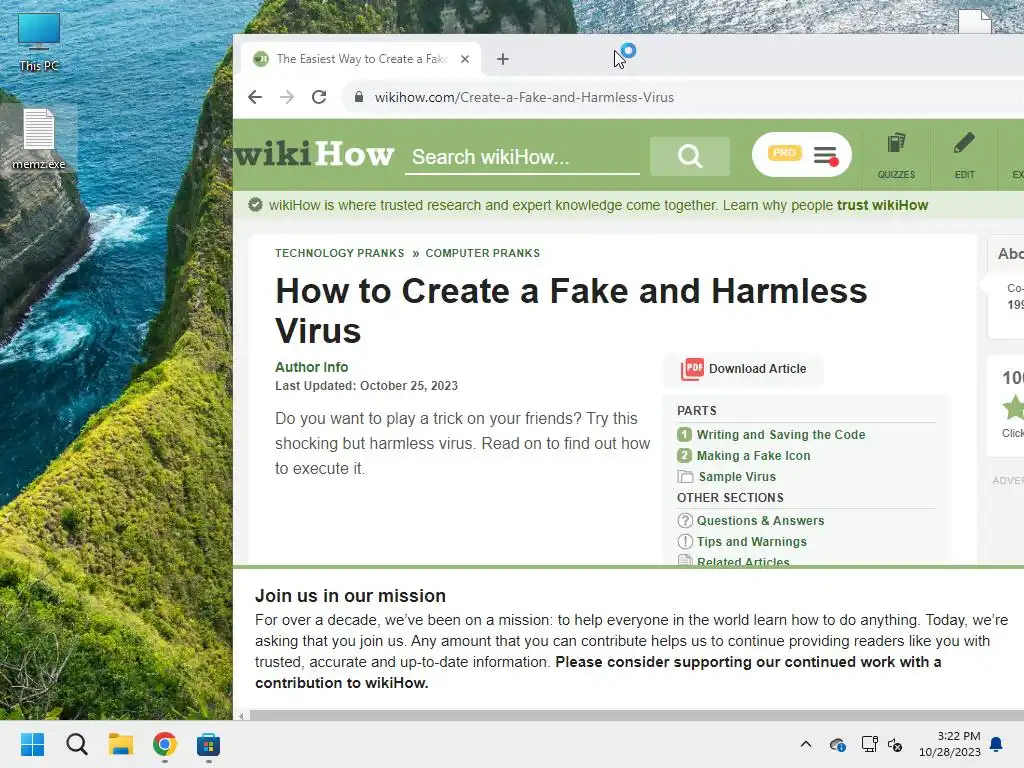Jump to Writing and Saving the Code
This screenshot has height=768, width=1024.
(x=780, y=434)
